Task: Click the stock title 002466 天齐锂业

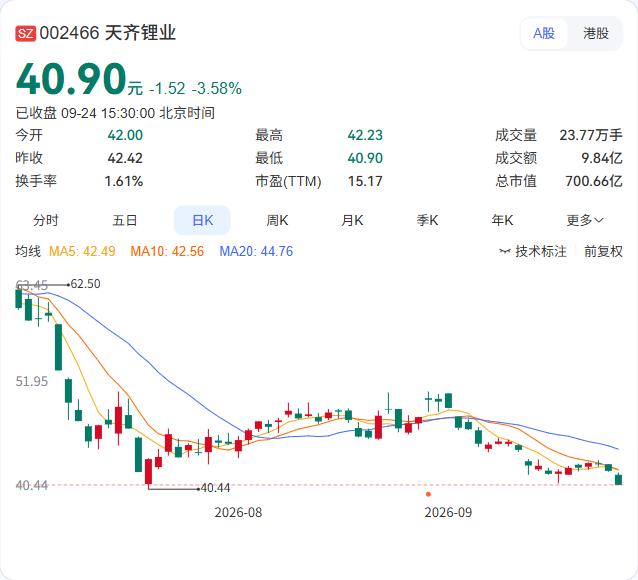Action: [x=108, y=33]
